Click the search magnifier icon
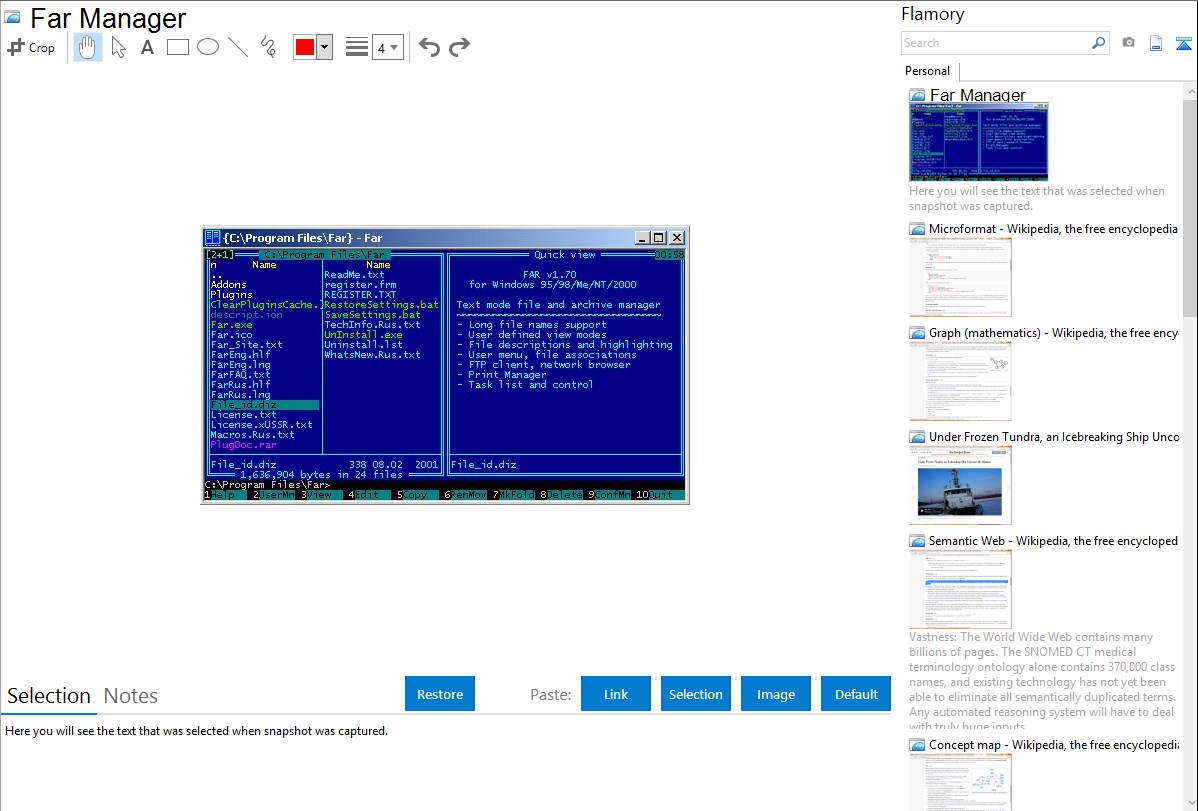This screenshot has height=811, width=1198. pyautogui.click(x=1099, y=43)
